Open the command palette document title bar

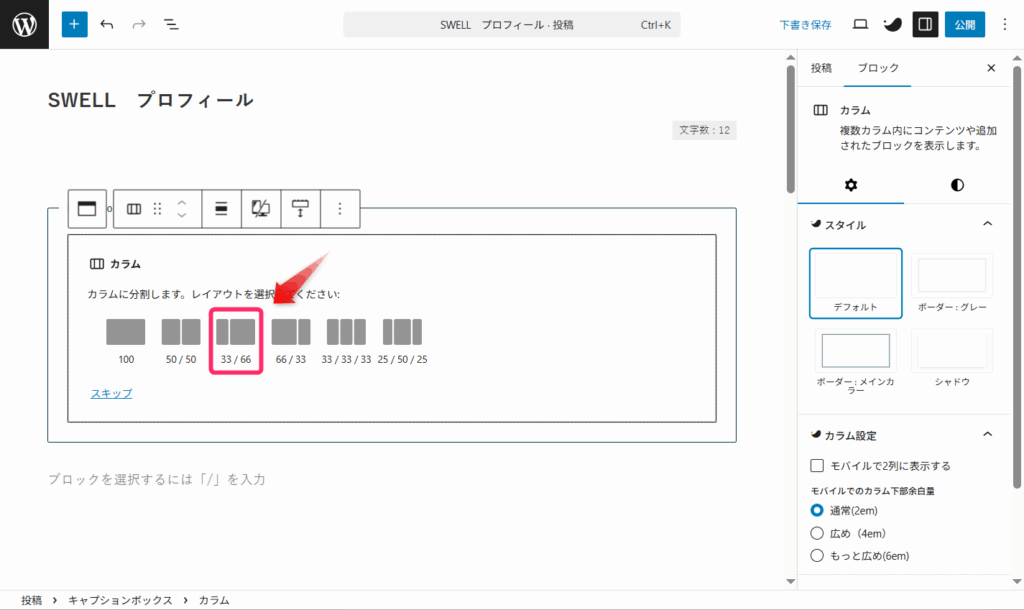point(511,25)
